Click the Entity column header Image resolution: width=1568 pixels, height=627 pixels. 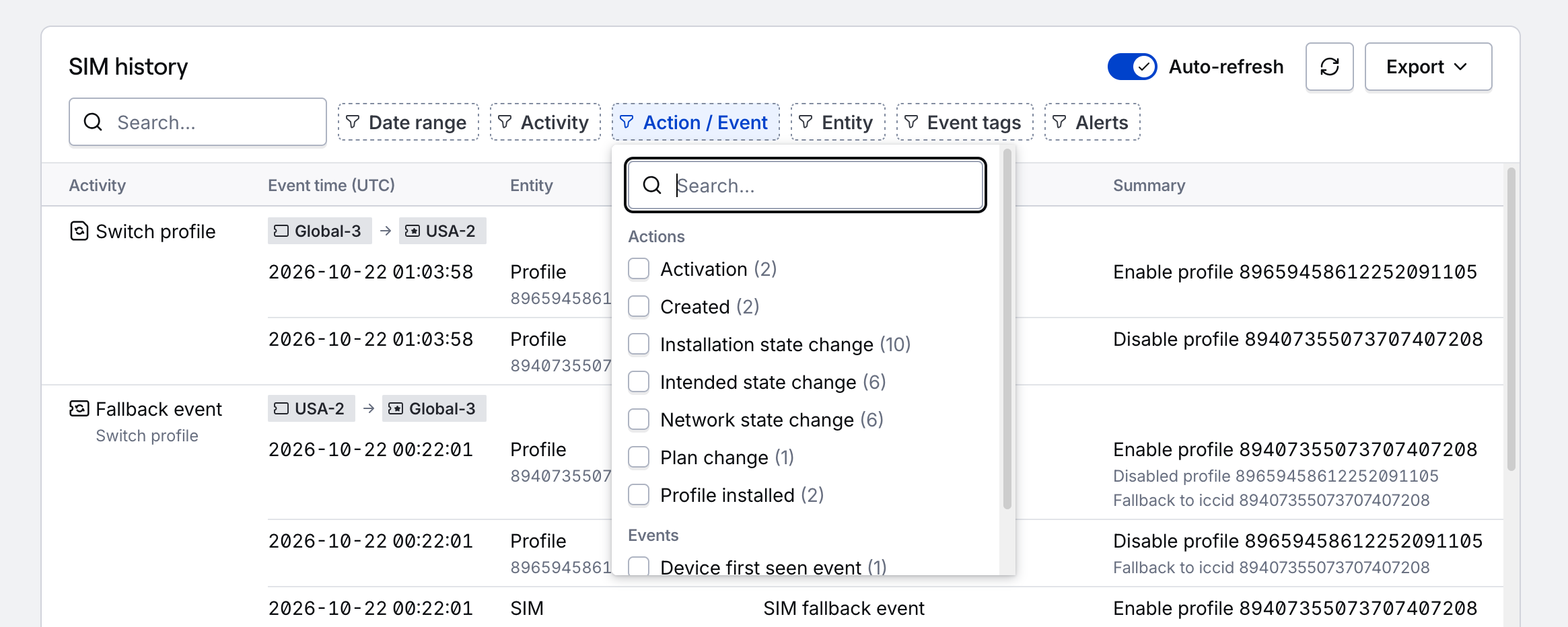click(532, 185)
